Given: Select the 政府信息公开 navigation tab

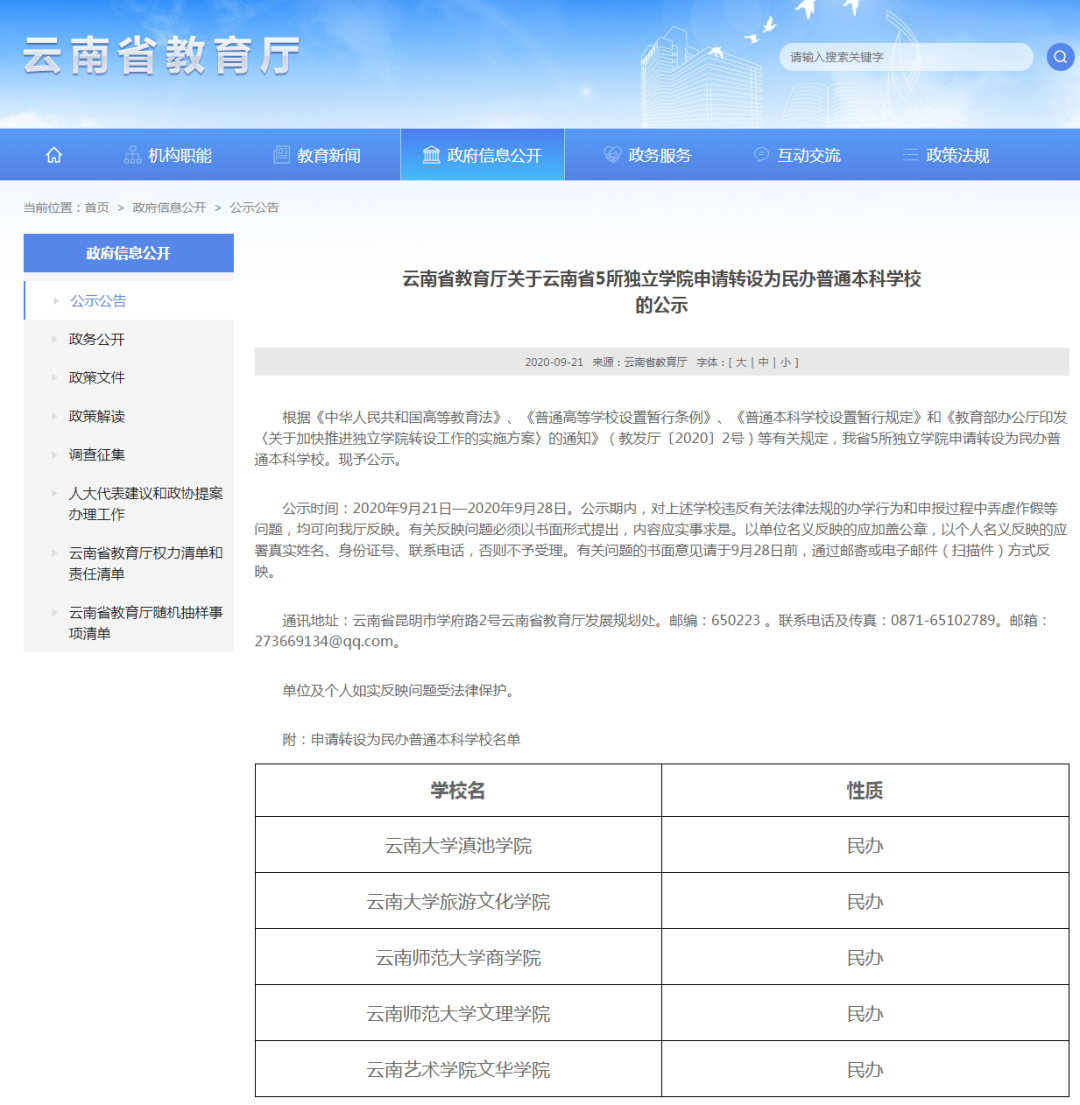Looking at the screenshot, I should point(483,155).
